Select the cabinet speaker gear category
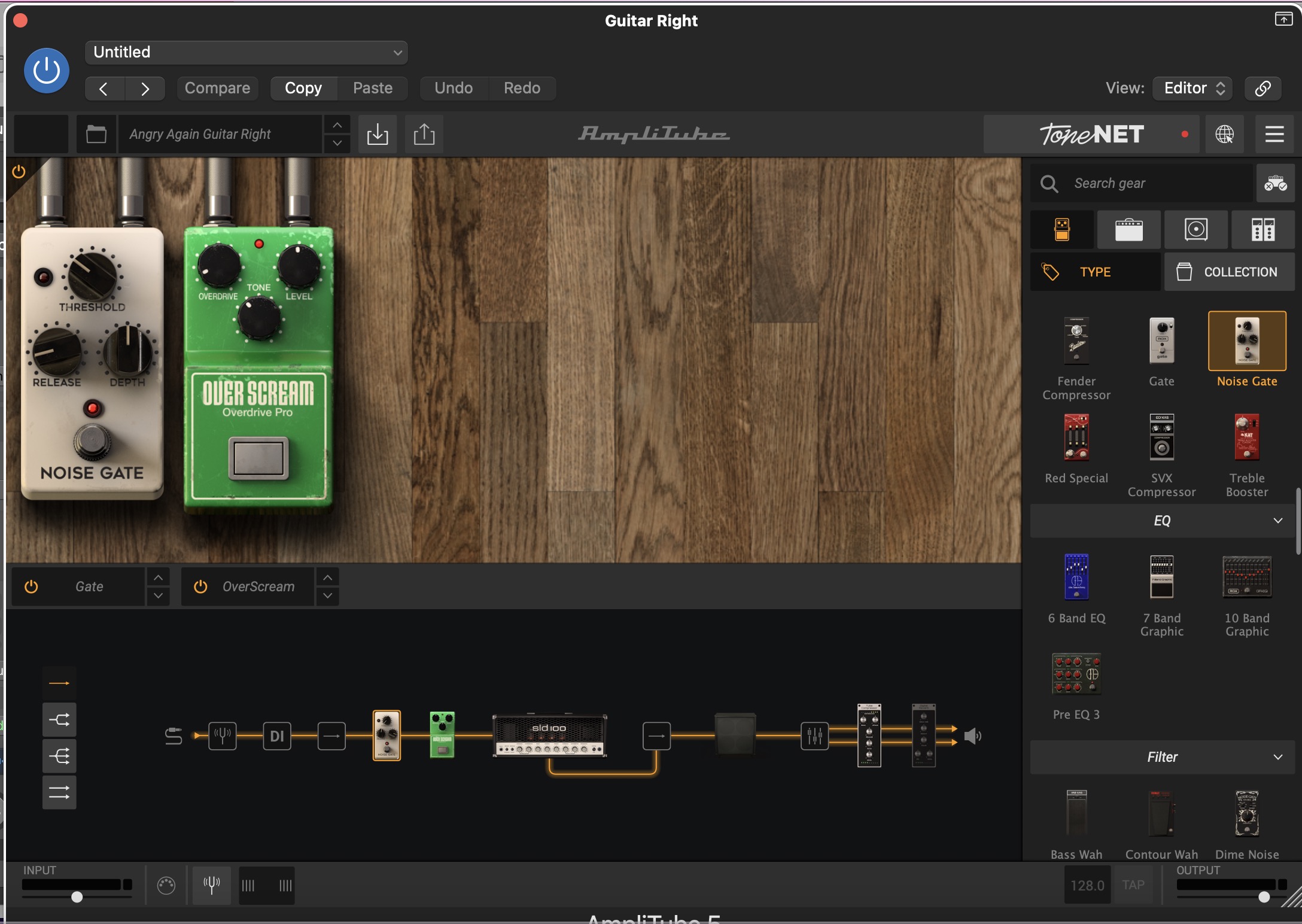Image resolution: width=1302 pixels, height=924 pixels. click(x=1195, y=229)
